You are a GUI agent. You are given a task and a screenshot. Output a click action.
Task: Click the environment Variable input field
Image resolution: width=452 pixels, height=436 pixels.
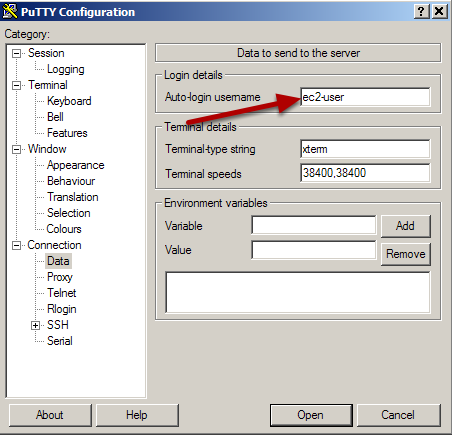click(314, 225)
